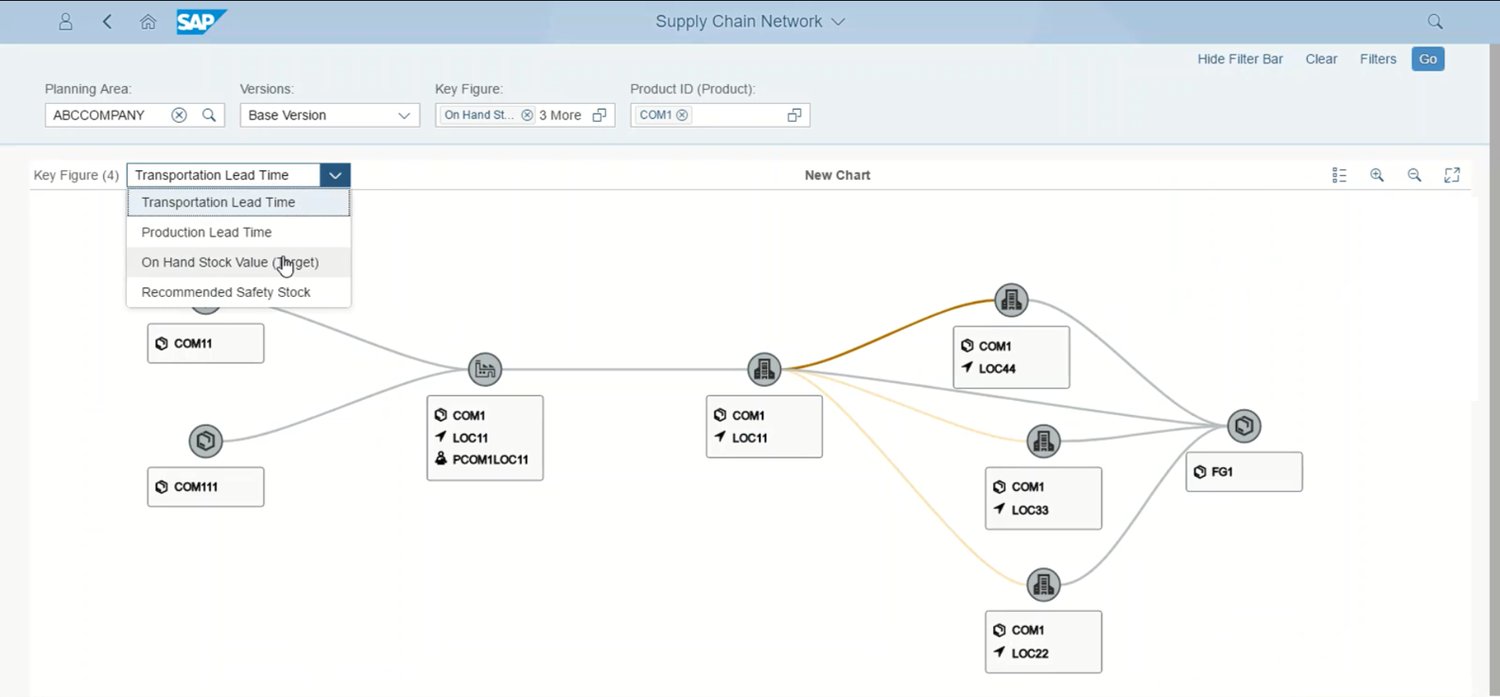
Task: Click the LOC22 label
Action: [x=1030, y=653]
